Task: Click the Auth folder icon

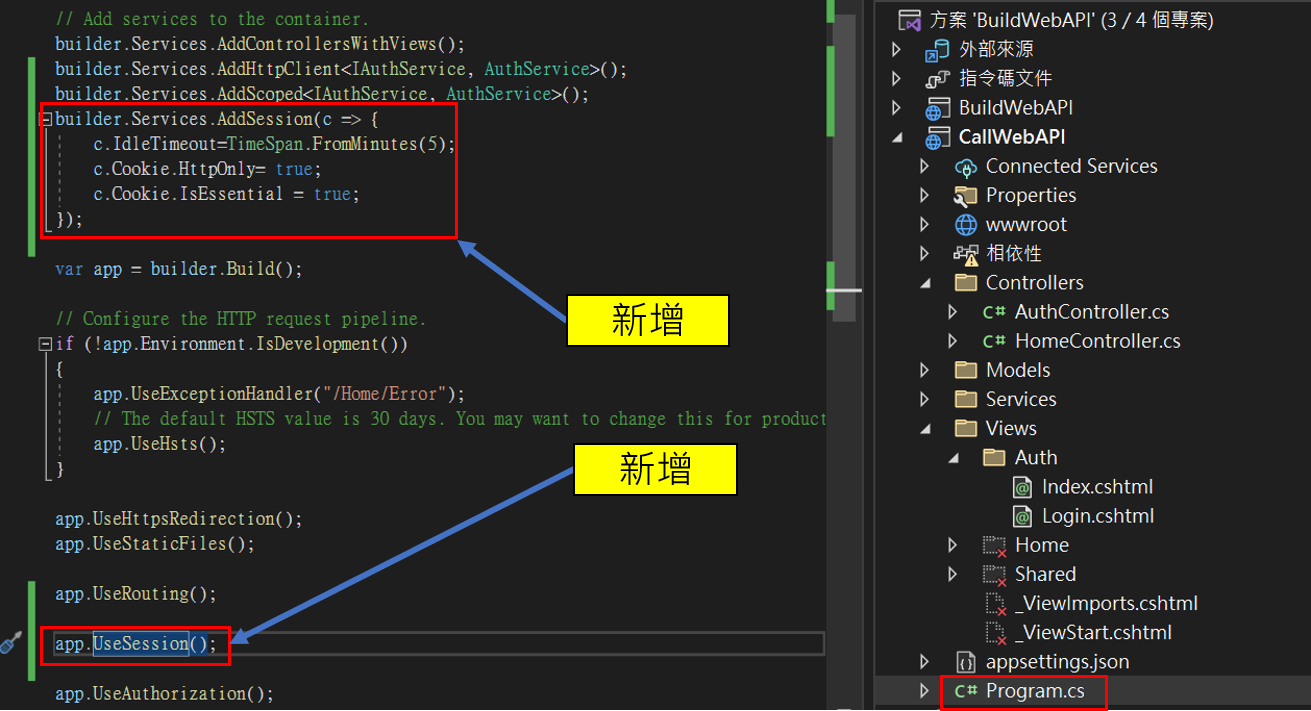Action: pos(994,457)
